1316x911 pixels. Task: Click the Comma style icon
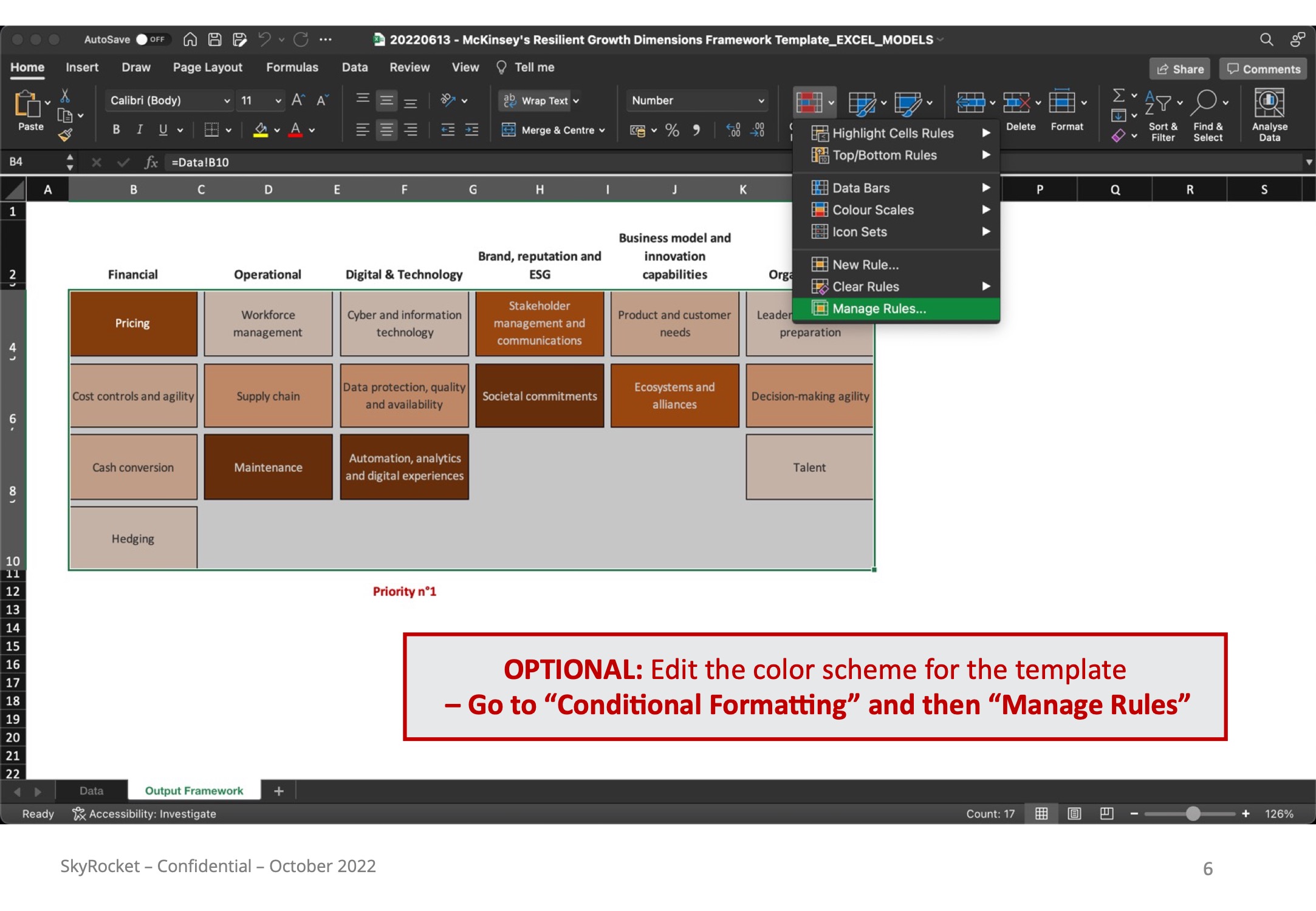point(697,130)
